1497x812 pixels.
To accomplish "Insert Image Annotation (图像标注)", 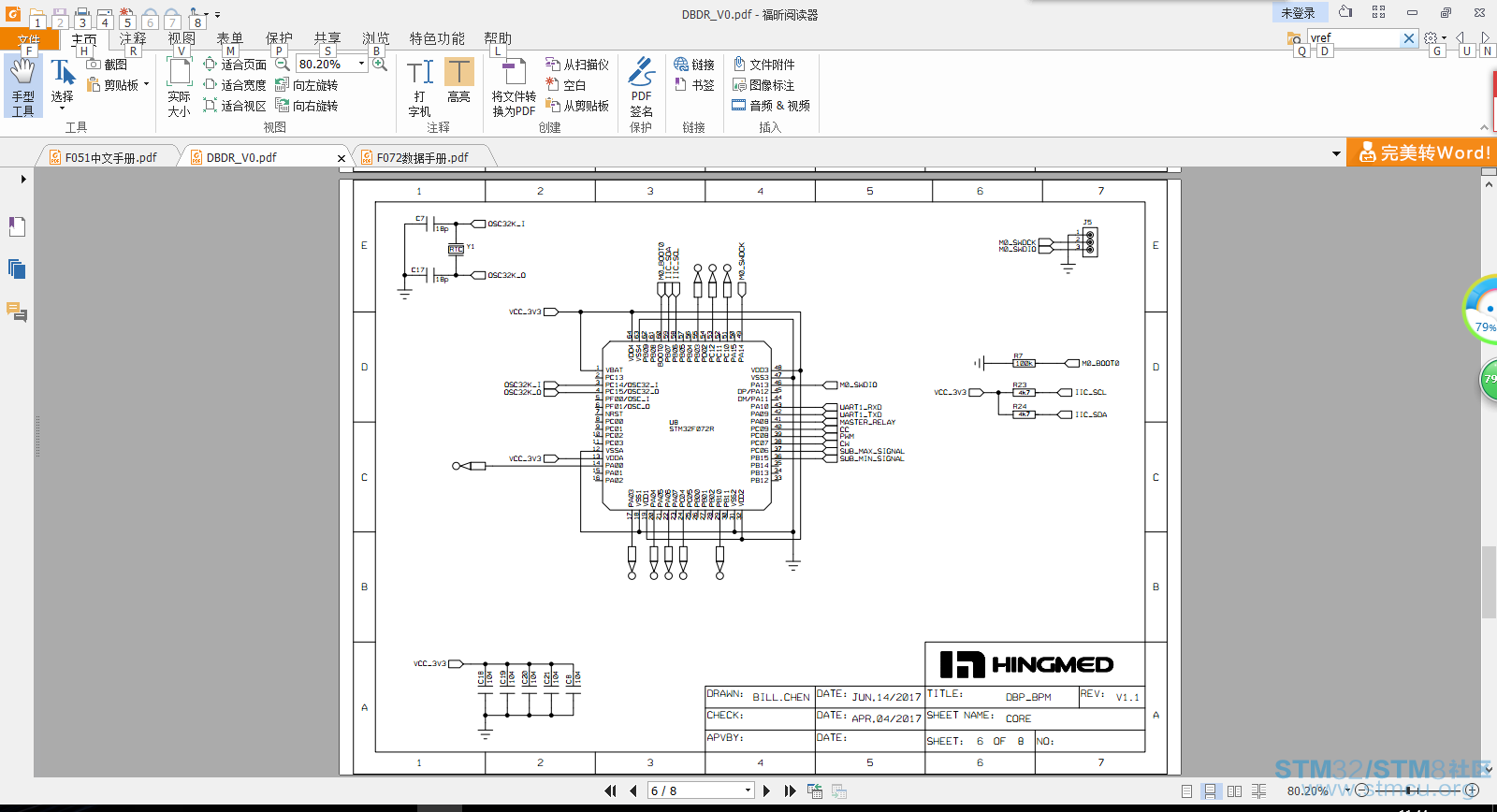I will [x=763, y=85].
